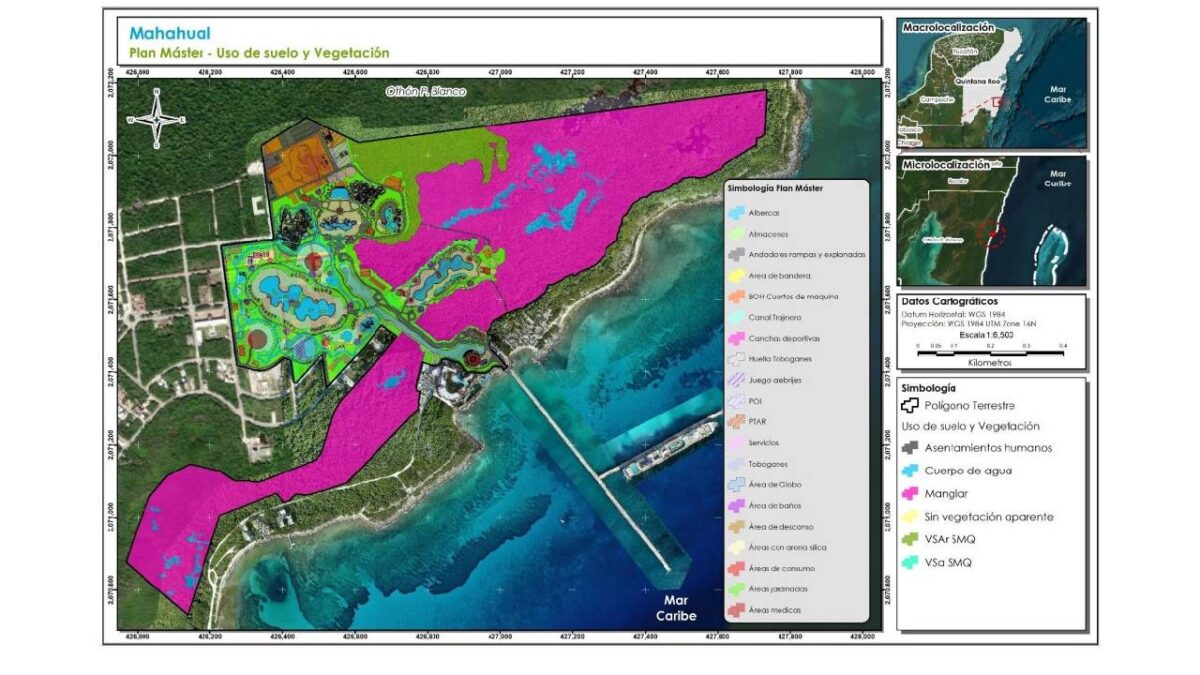Click the Polígono Terrestre outline symbol
This screenshot has height=675, width=1200.
[x=910, y=407]
